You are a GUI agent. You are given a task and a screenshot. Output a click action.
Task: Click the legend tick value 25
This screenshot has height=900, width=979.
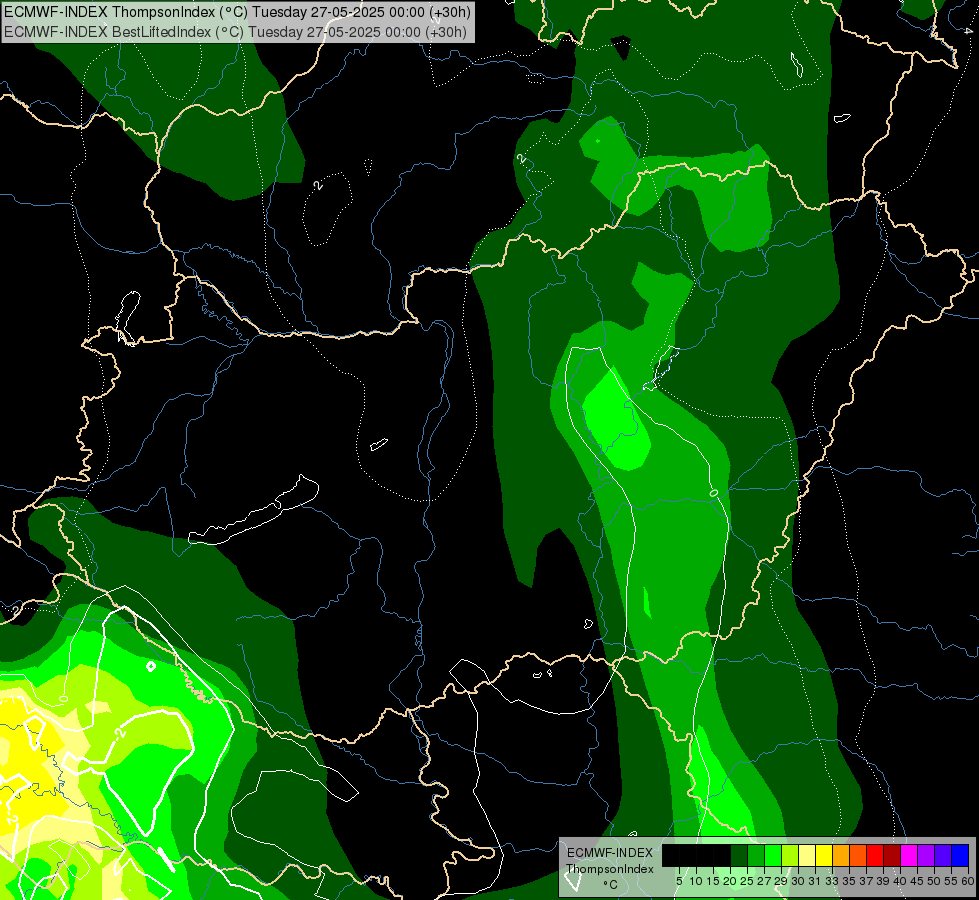coord(747,881)
